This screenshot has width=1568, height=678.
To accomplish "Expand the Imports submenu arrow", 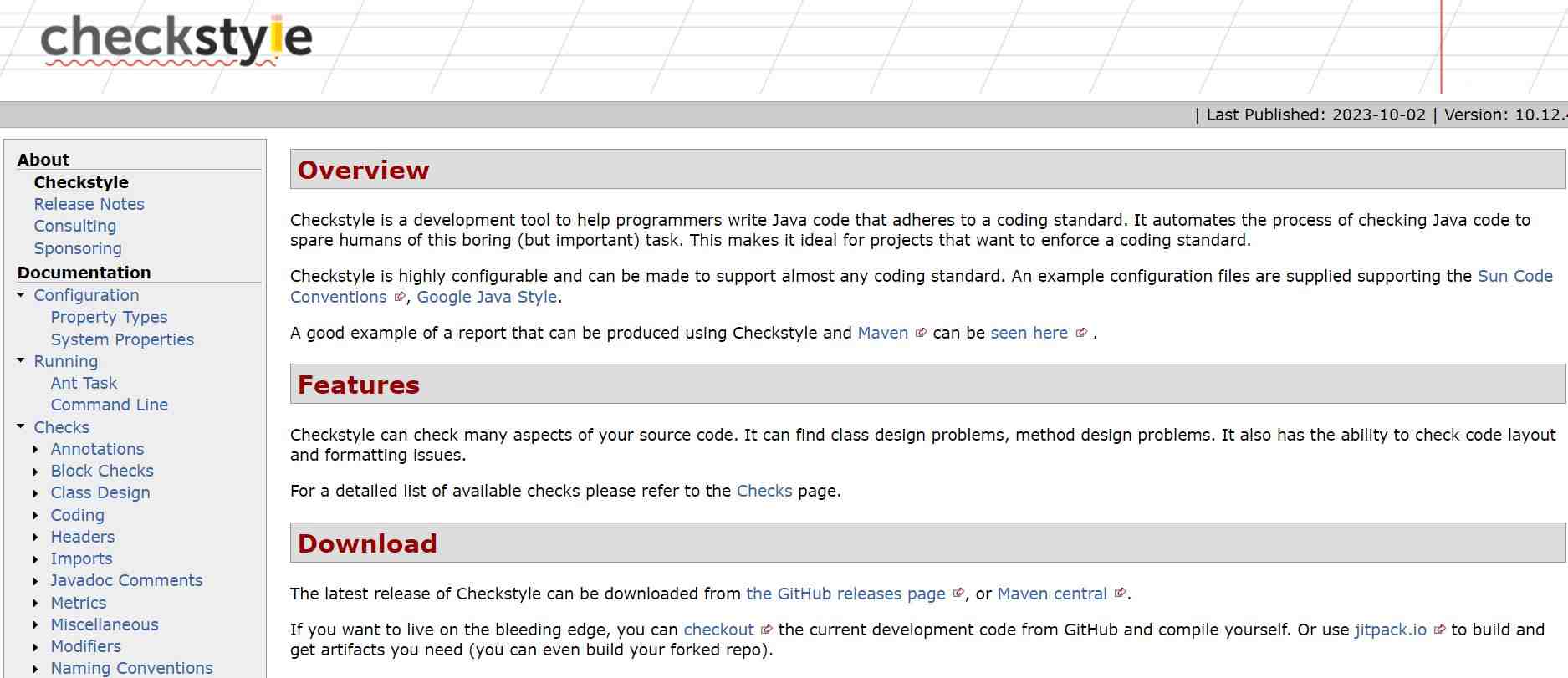I will click(36, 559).
